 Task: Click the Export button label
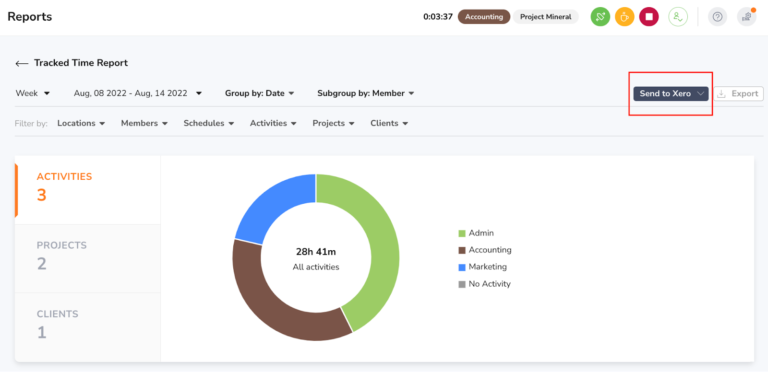click(x=744, y=93)
